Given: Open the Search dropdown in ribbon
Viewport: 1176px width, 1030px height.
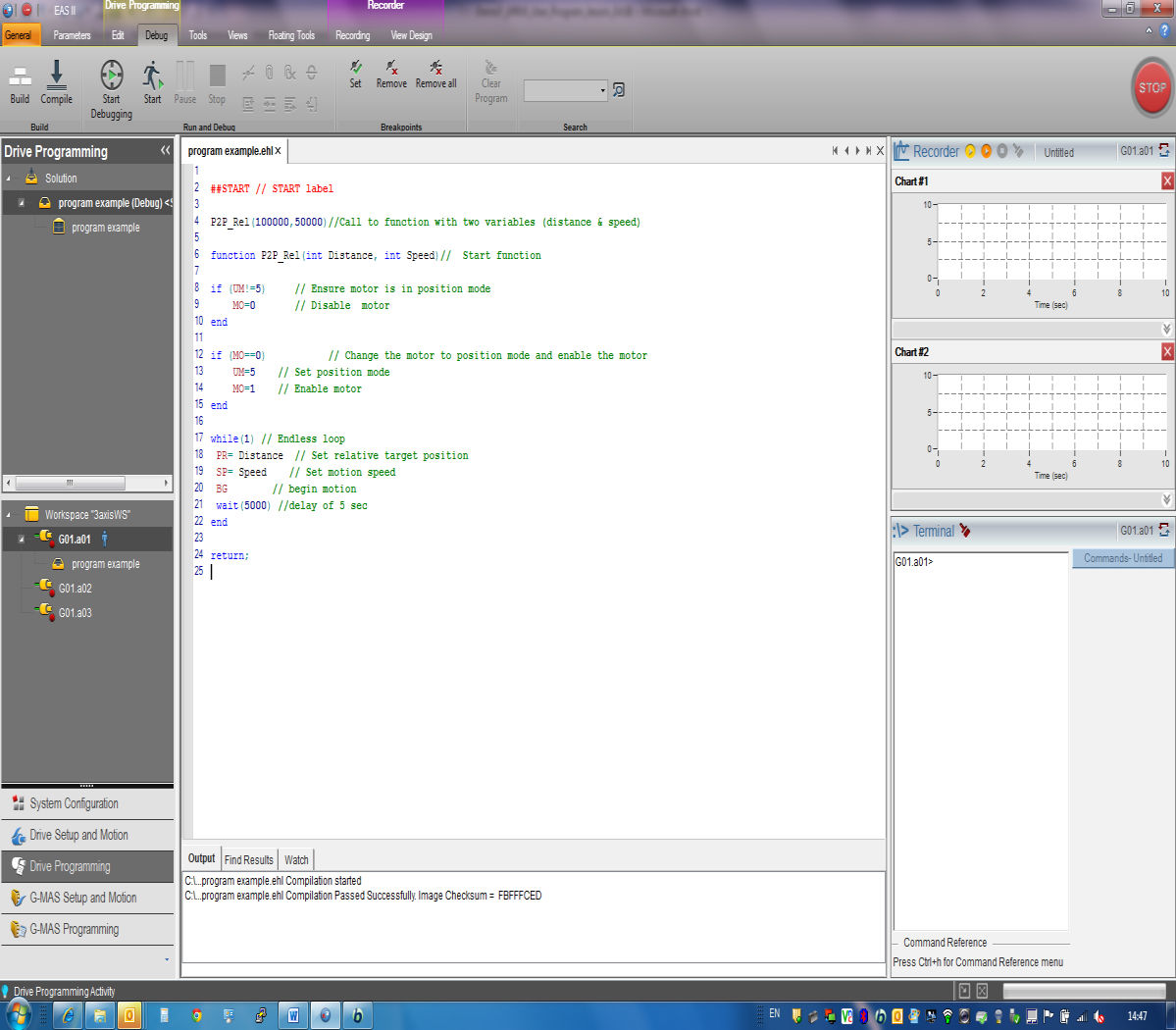Looking at the screenshot, I should pyautogui.click(x=602, y=91).
